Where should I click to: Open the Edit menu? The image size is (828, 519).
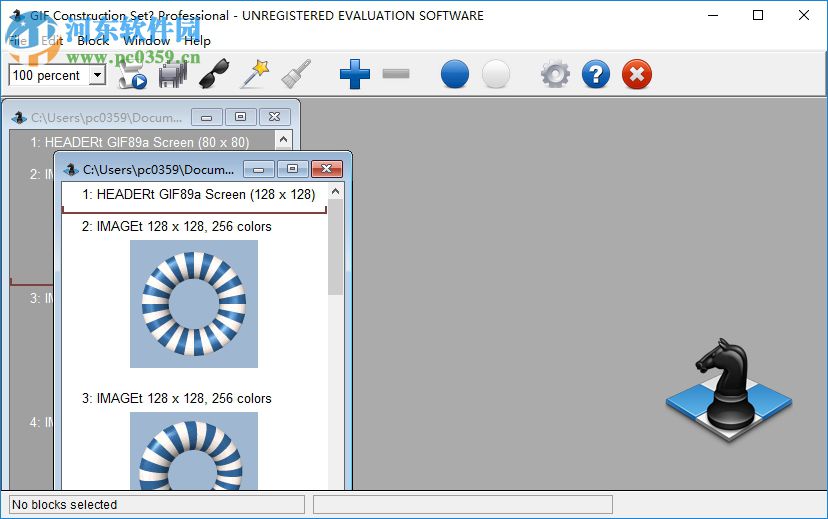click(52, 41)
